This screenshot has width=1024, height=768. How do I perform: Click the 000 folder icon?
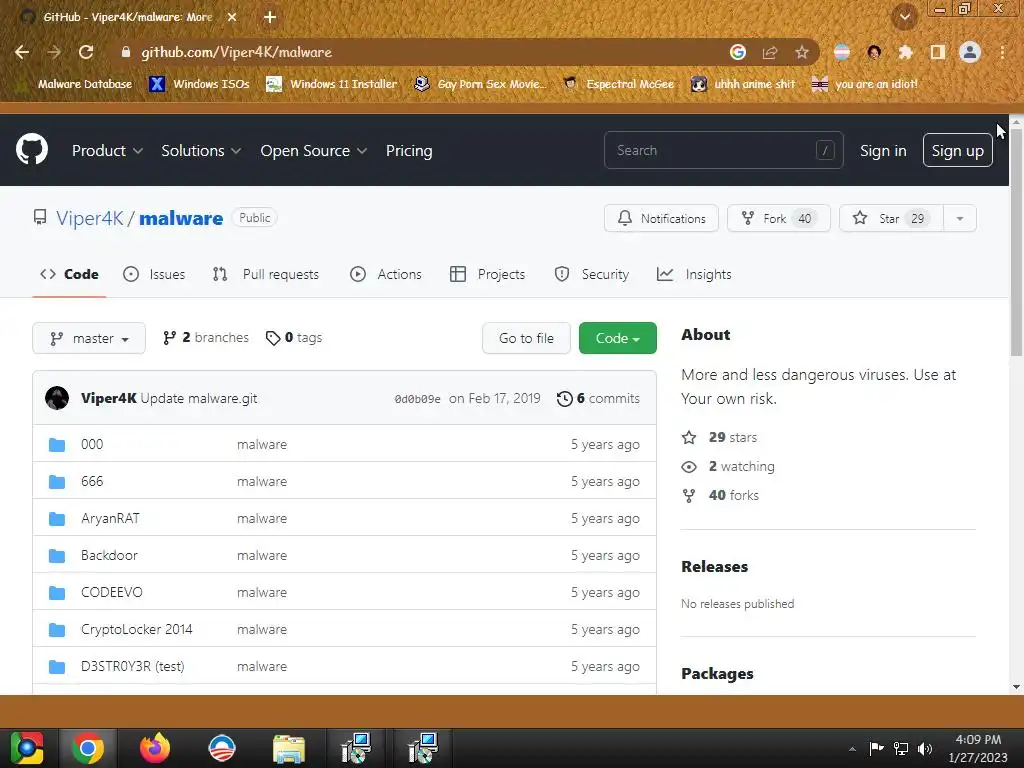57,445
